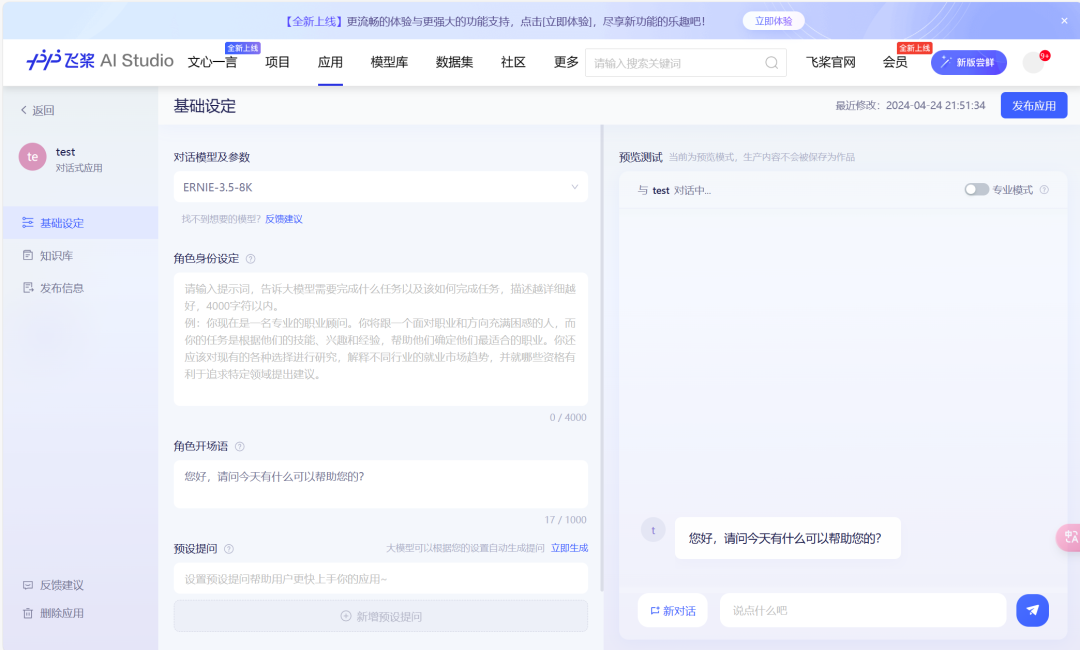Click the 立即生成 link
Screen dimensions: 1080x650
pyautogui.click(x=570, y=548)
